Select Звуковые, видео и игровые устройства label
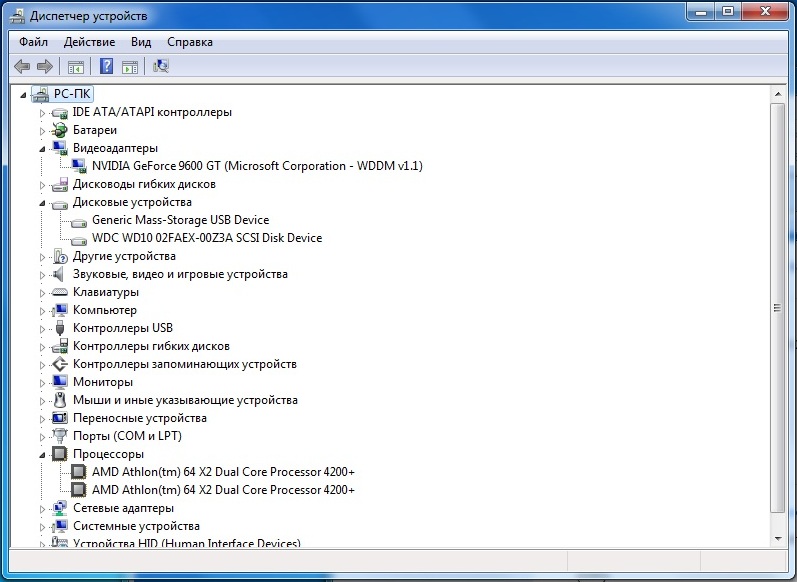The image size is (797, 582). coord(180,274)
